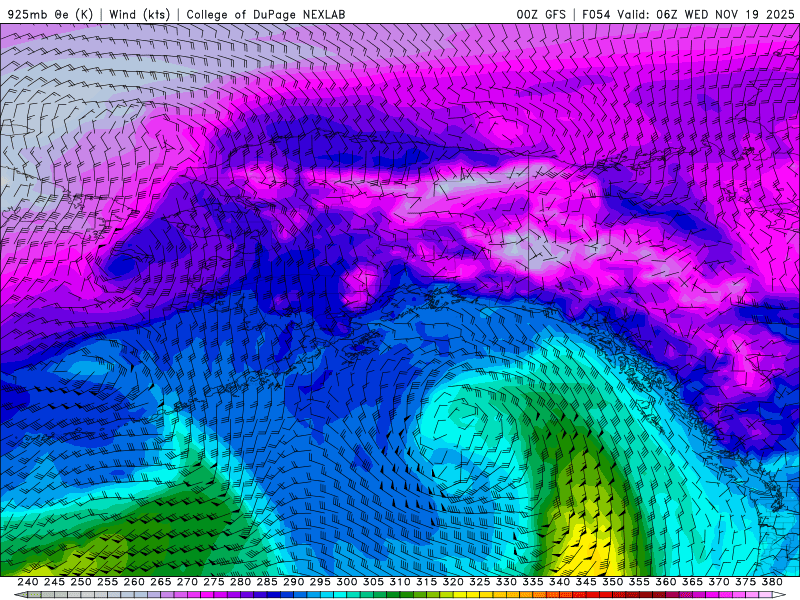Click the 'Wind (kts)' header label
The width and height of the screenshot is (800, 600).
140,14
